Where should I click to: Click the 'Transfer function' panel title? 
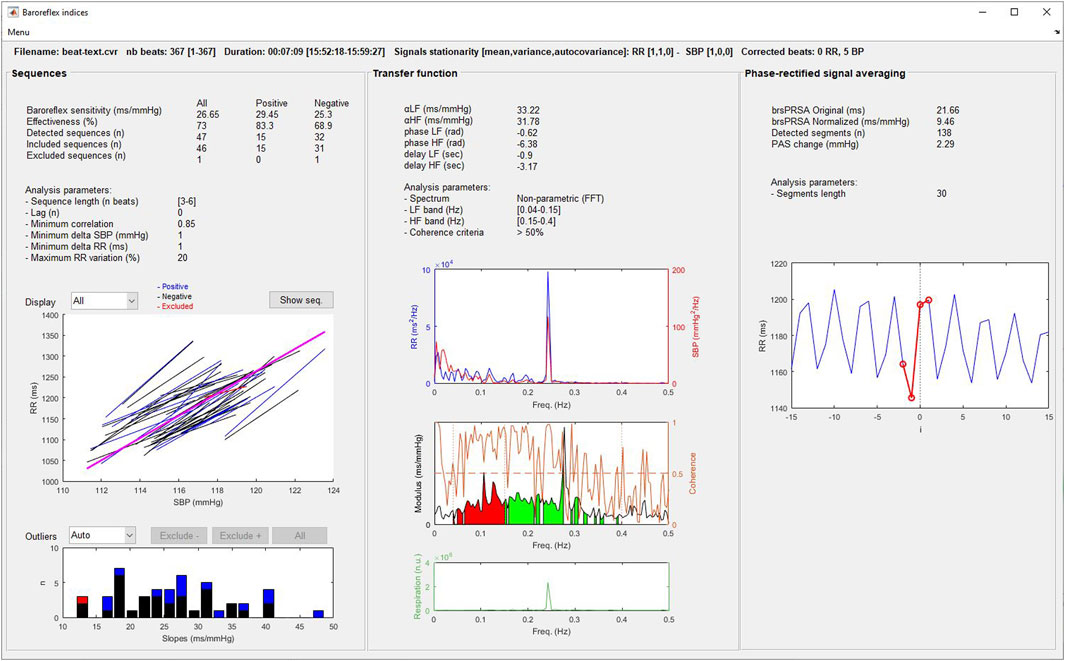[x=415, y=73]
